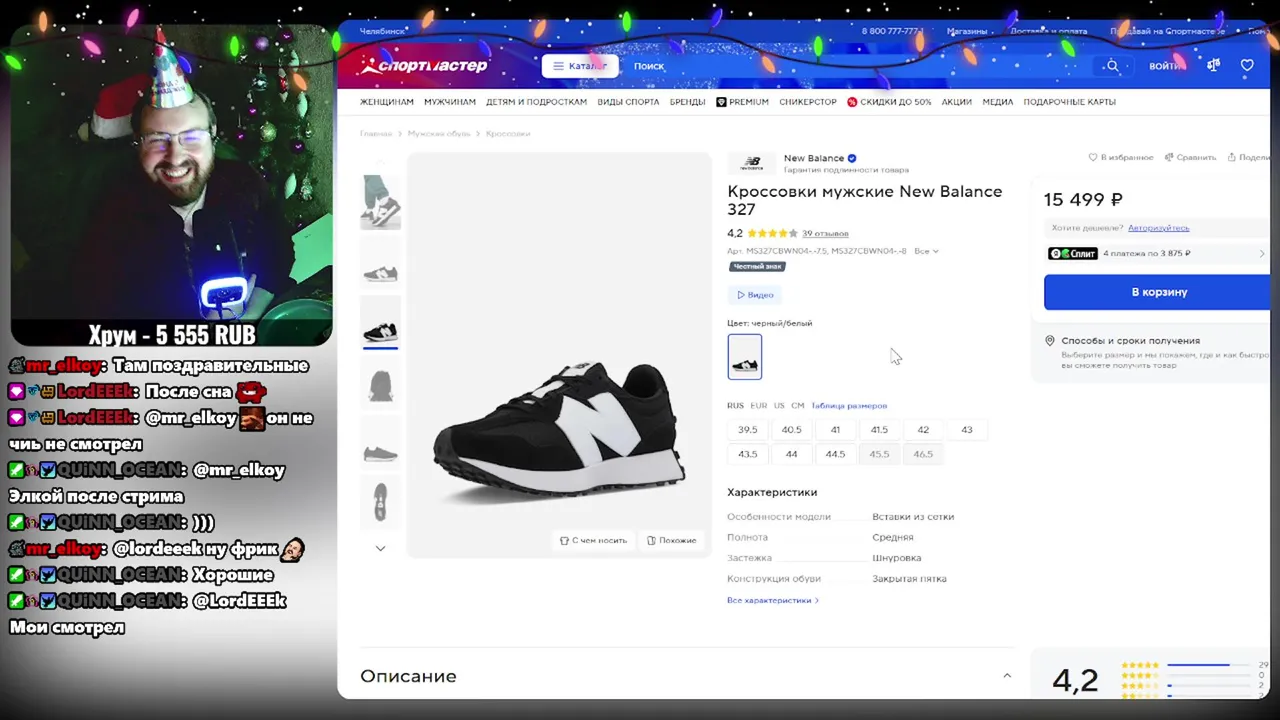Expand Сплит payment details chevron

point(1262,254)
